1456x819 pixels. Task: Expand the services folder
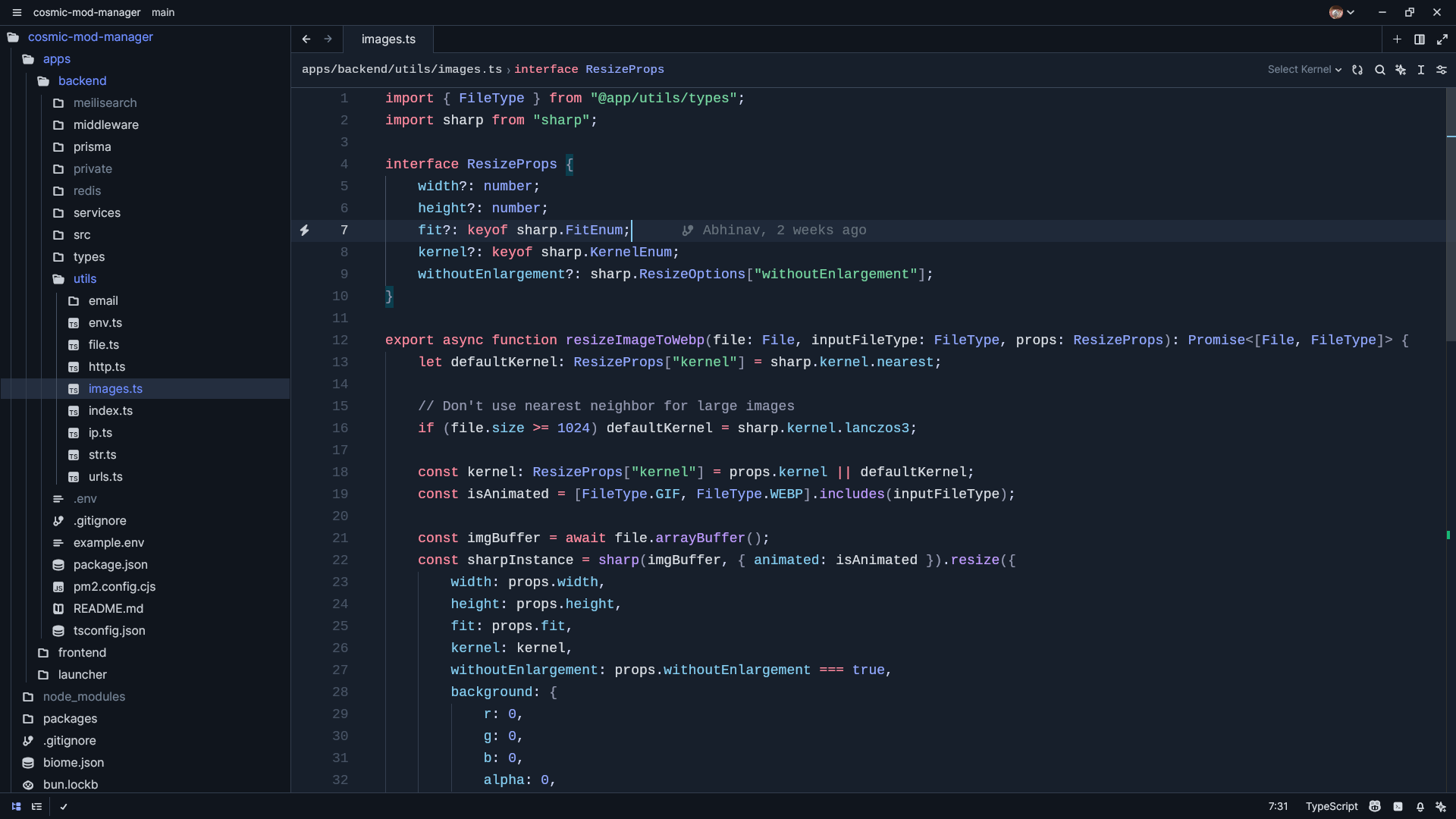tap(96, 212)
